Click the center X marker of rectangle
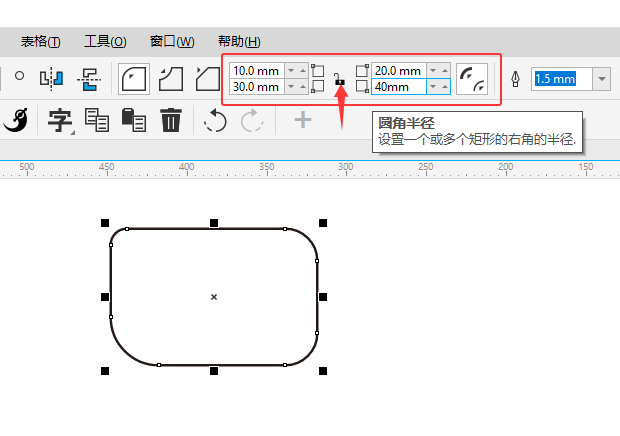Viewport: 620px width, 436px height. 214,297
